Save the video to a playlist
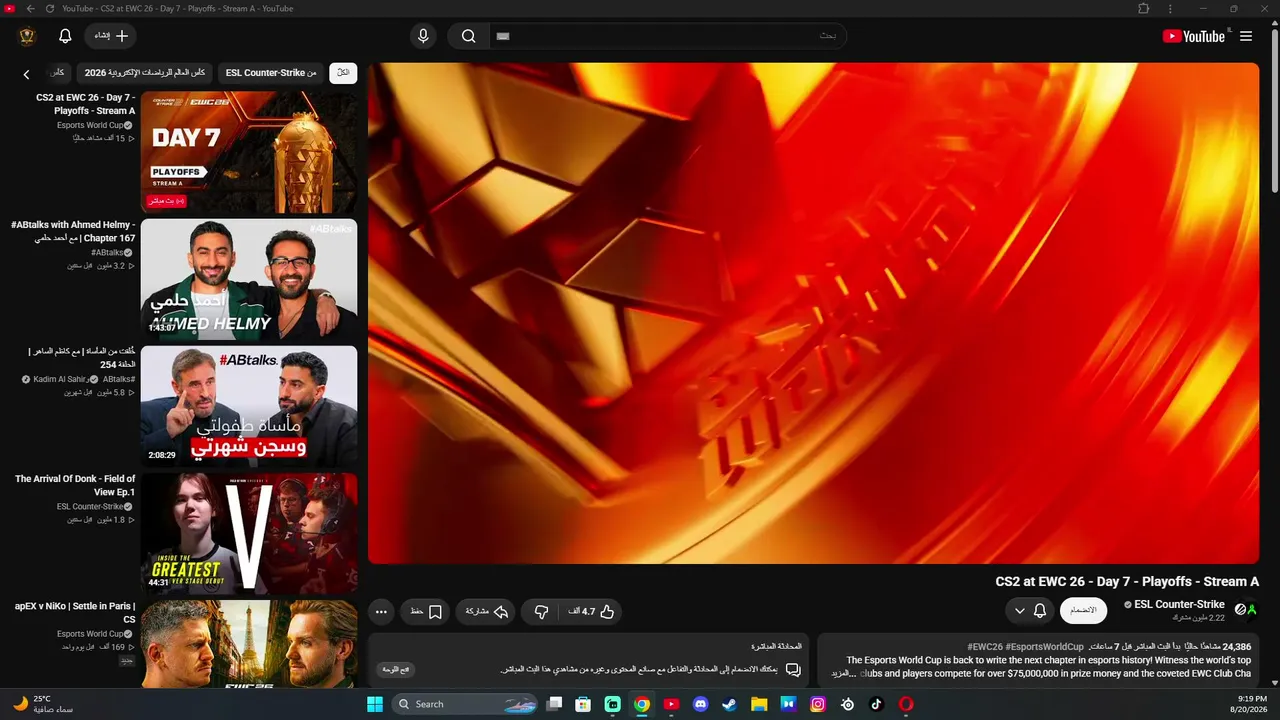The width and height of the screenshot is (1280, 720). point(426,611)
